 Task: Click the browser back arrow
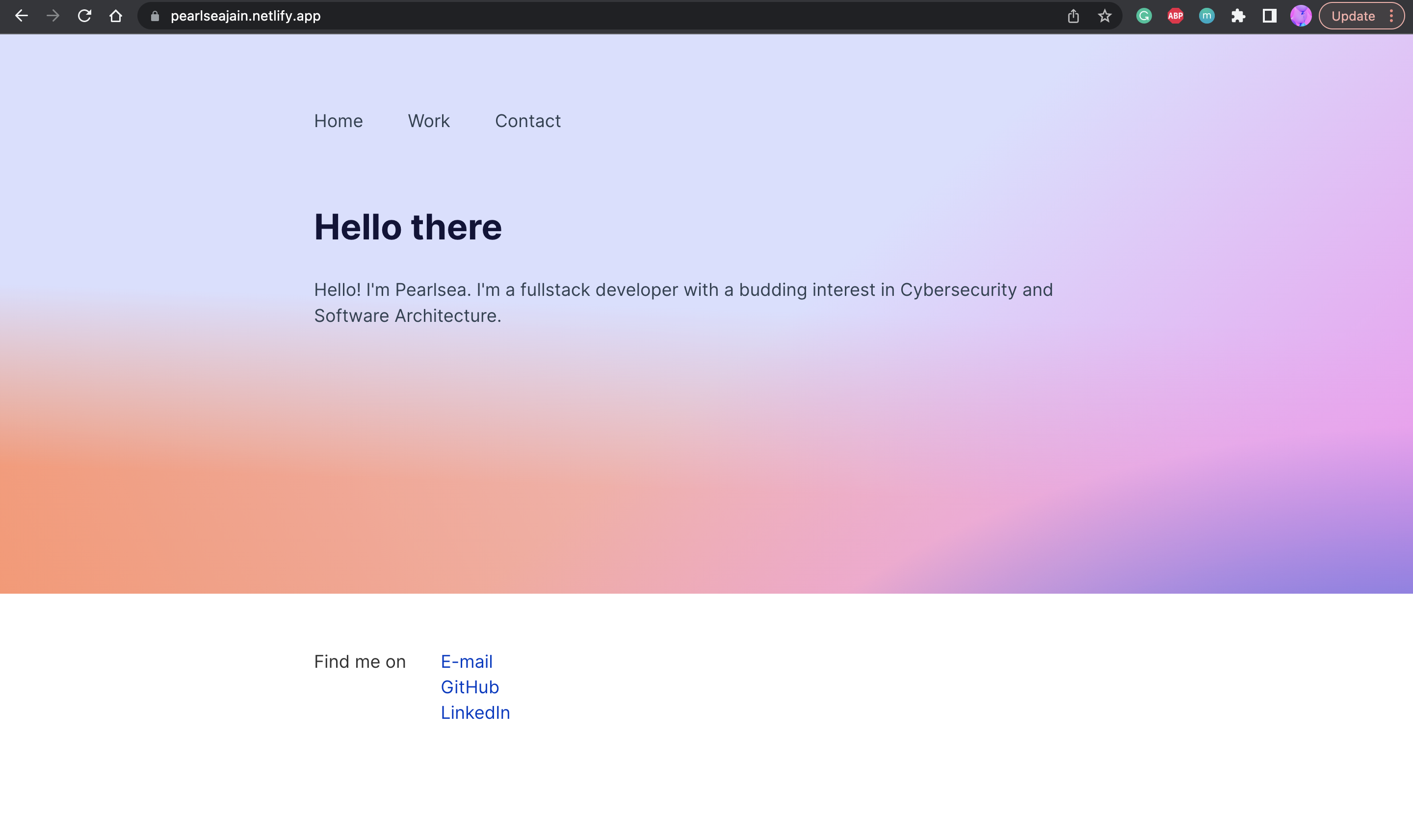22,16
